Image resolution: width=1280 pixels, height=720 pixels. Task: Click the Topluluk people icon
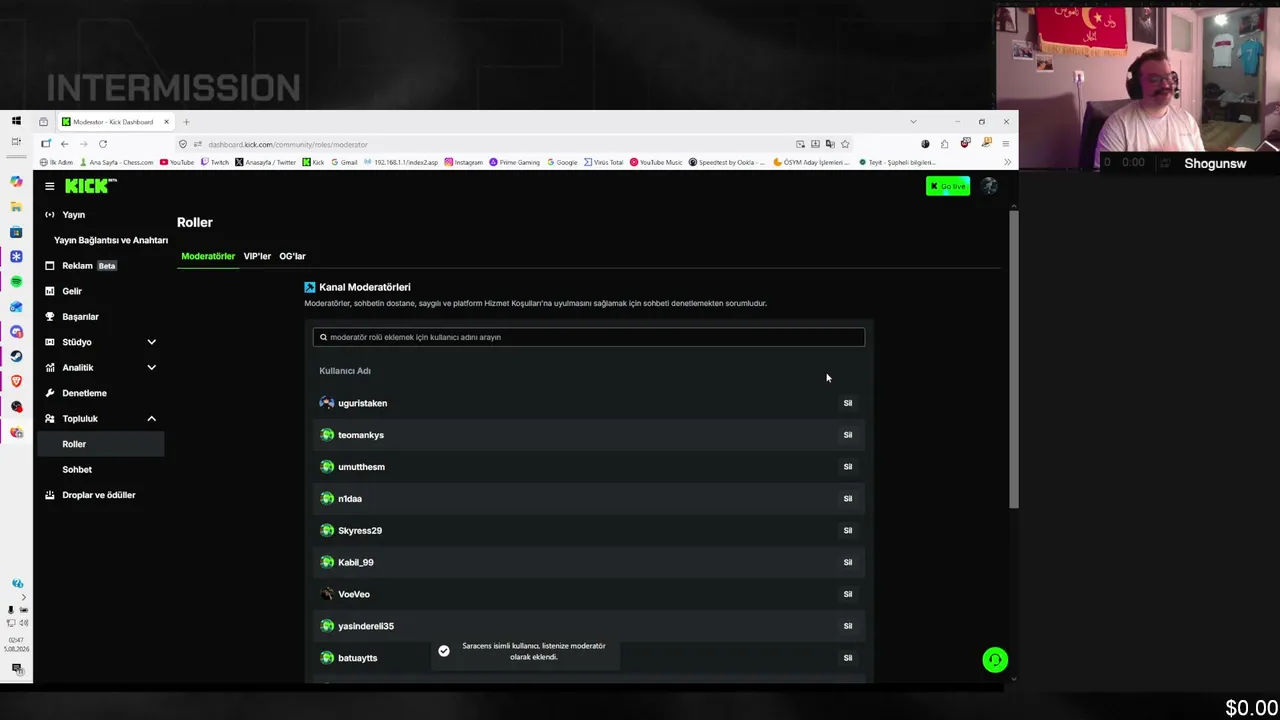(50, 419)
